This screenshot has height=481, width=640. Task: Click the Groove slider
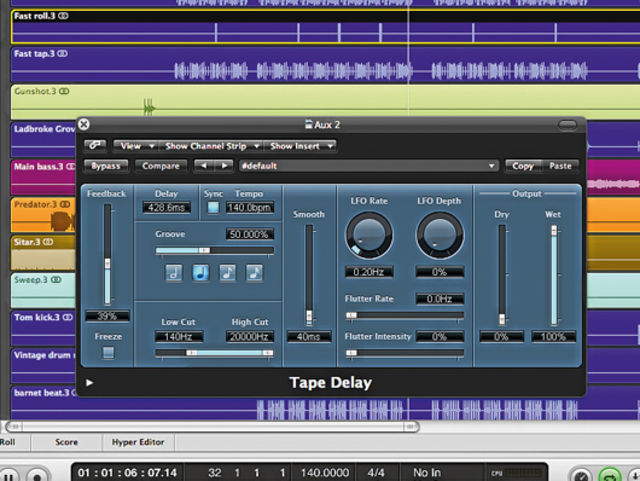click(x=214, y=250)
